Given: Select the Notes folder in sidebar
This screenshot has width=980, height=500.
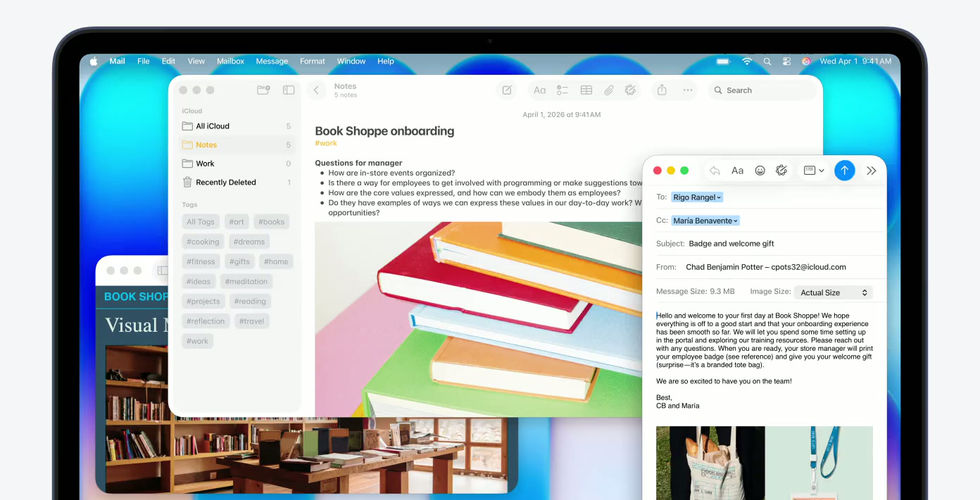Looking at the screenshot, I should pos(236,145).
